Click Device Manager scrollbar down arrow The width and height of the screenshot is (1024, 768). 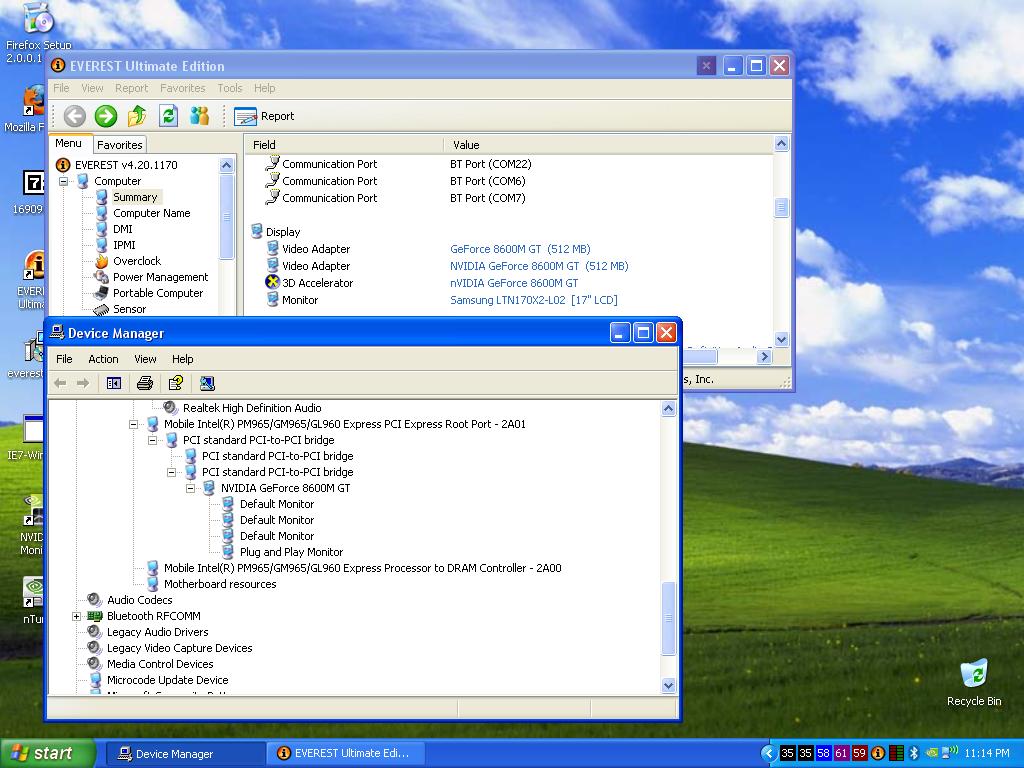click(668, 685)
